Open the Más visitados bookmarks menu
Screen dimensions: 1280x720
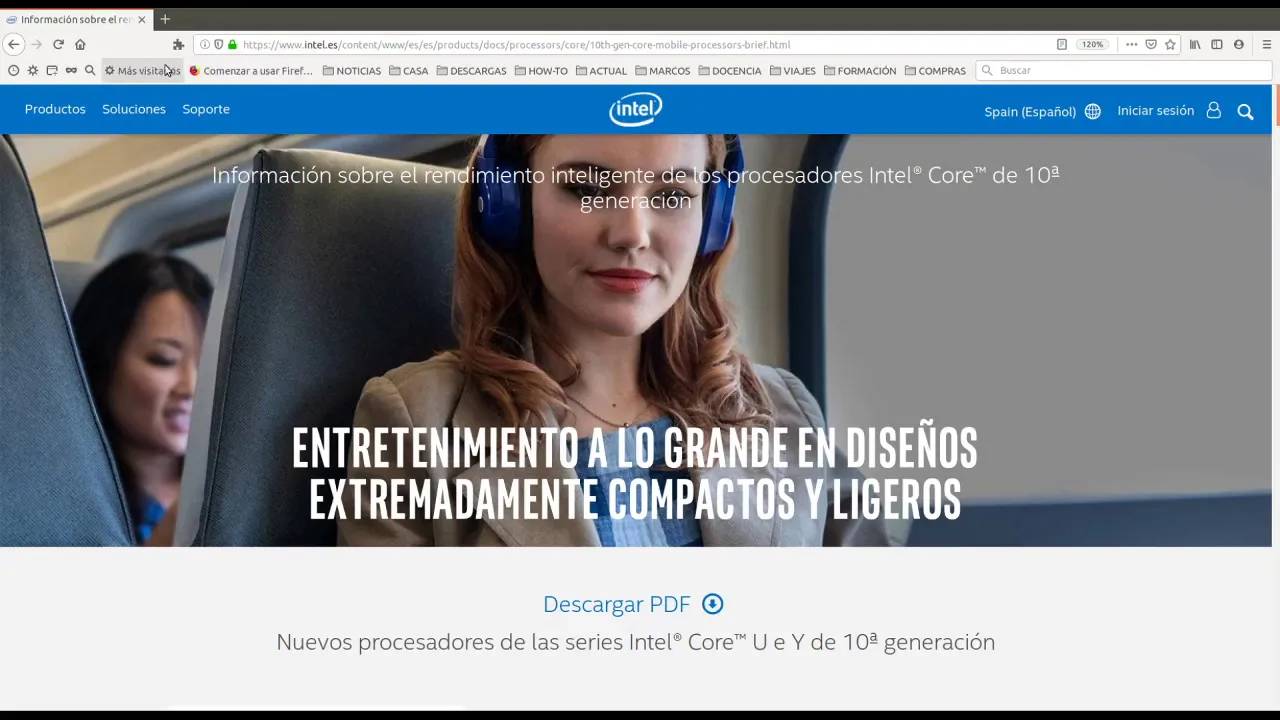point(142,71)
